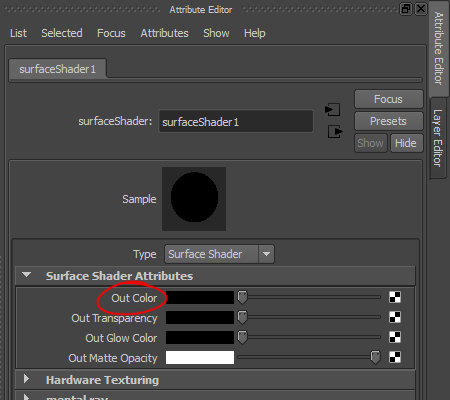Switch to the Attribute Editor side tab
Image resolution: width=450 pixels, height=400 pixels.
tap(439, 48)
